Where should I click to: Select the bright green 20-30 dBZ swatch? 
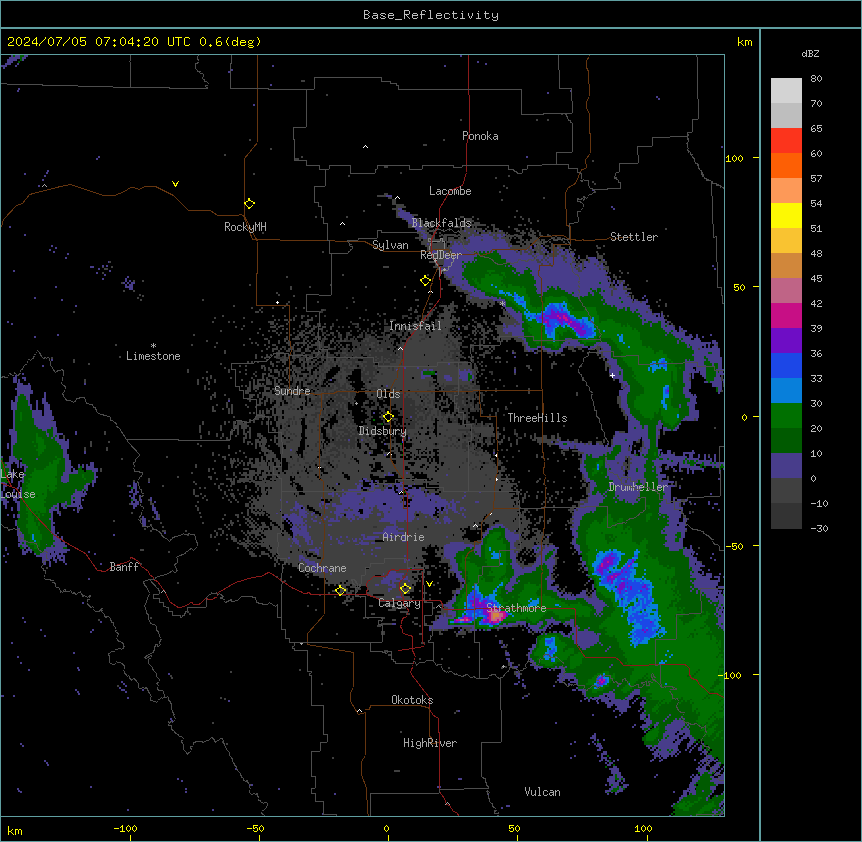click(x=786, y=416)
